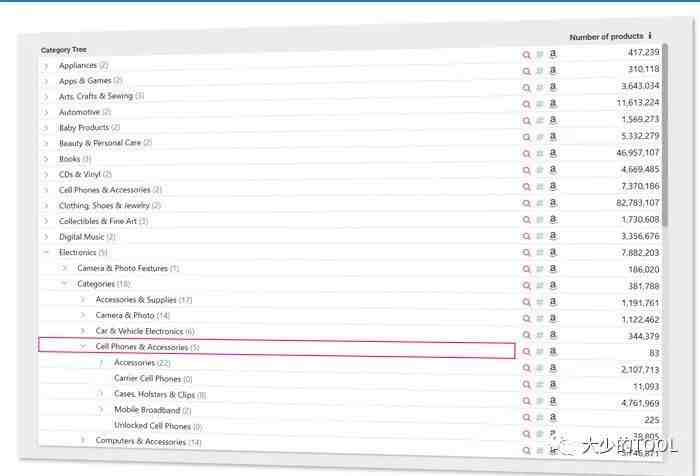Click the Amazon icon in the Categories row

pyautogui.click(x=553, y=285)
